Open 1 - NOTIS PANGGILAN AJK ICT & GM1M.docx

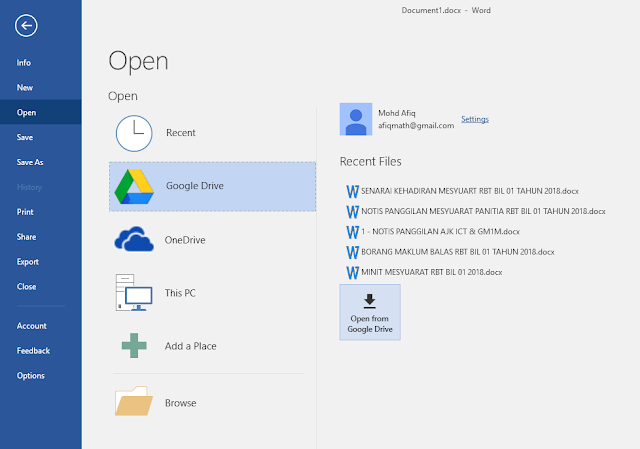point(440,232)
